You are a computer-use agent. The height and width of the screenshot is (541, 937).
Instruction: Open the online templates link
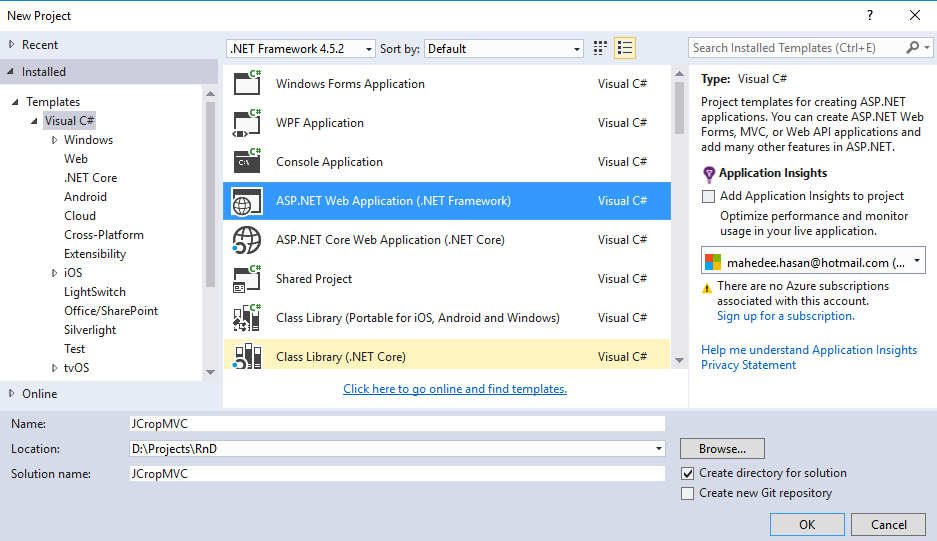(x=455, y=389)
